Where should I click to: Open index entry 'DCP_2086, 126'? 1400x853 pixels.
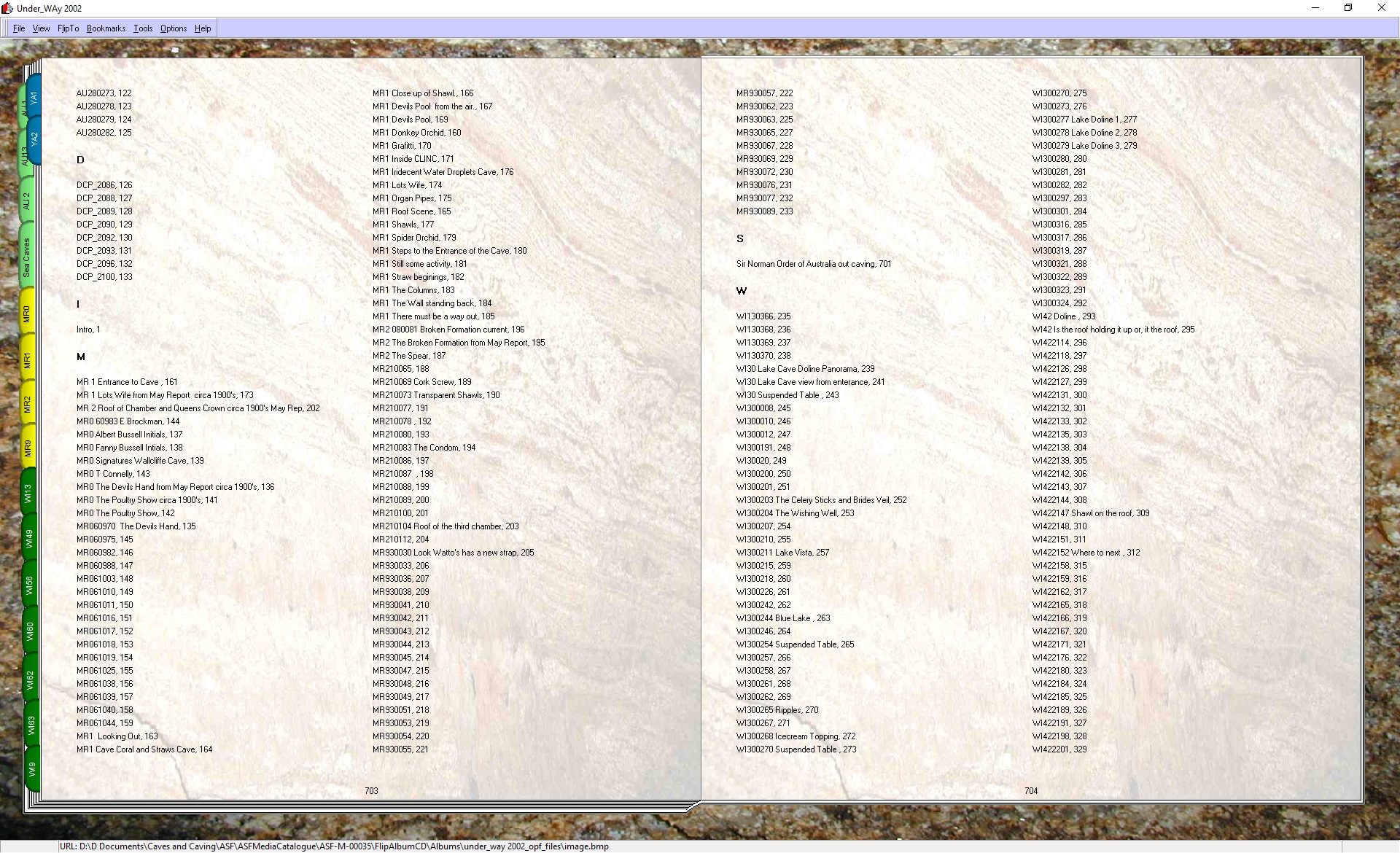pos(104,185)
